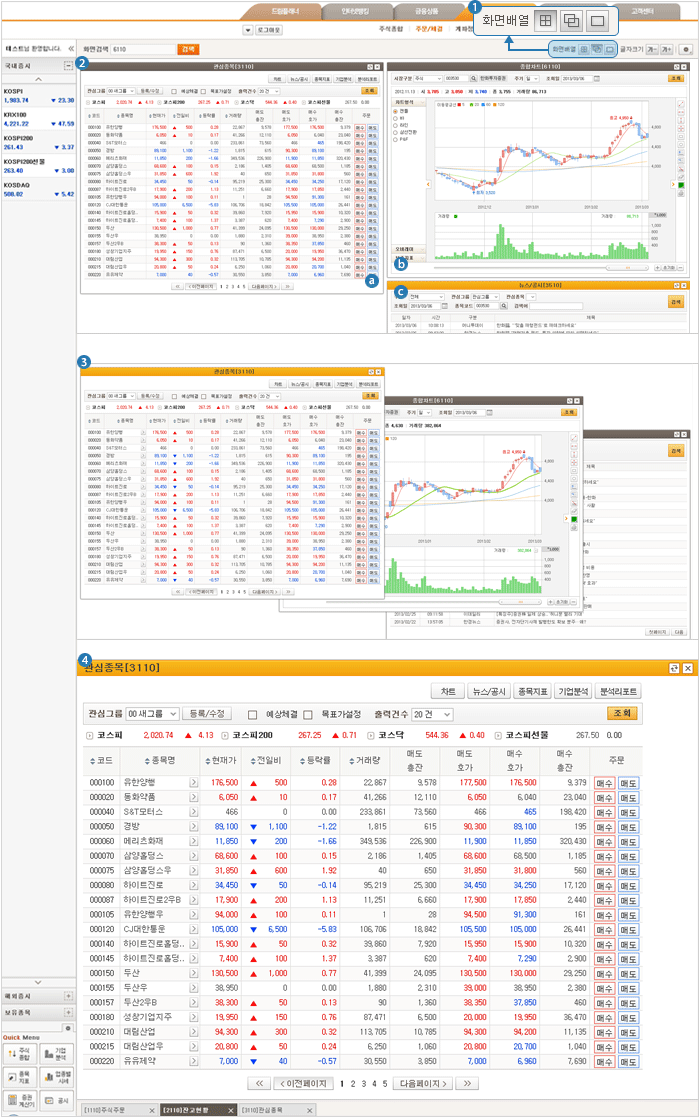This screenshot has width=700, height=1118.
Task: Open the 주식종합 top submenu item
Action: (x=391, y=29)
